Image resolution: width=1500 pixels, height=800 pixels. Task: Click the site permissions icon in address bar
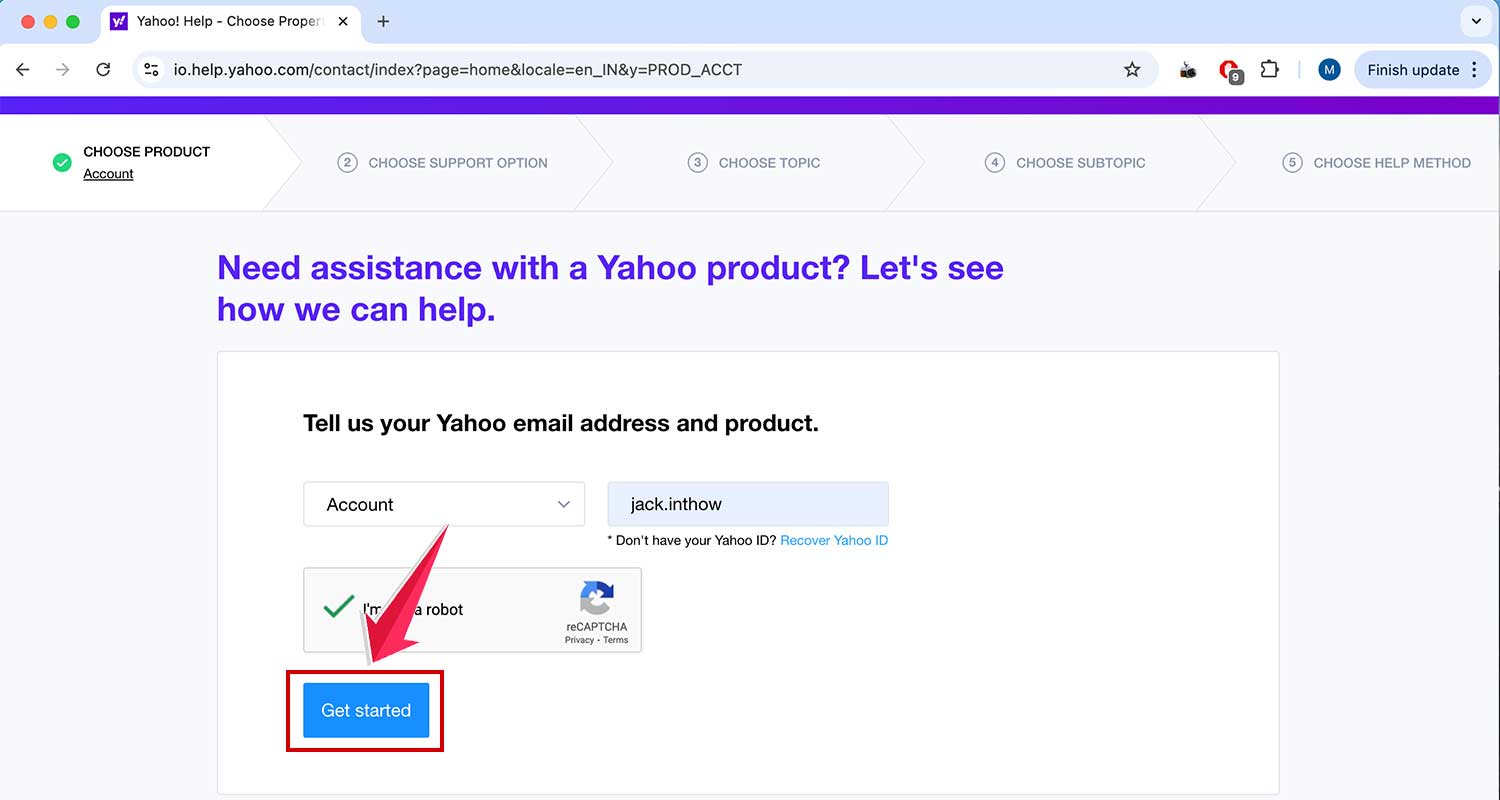point(152,69)
